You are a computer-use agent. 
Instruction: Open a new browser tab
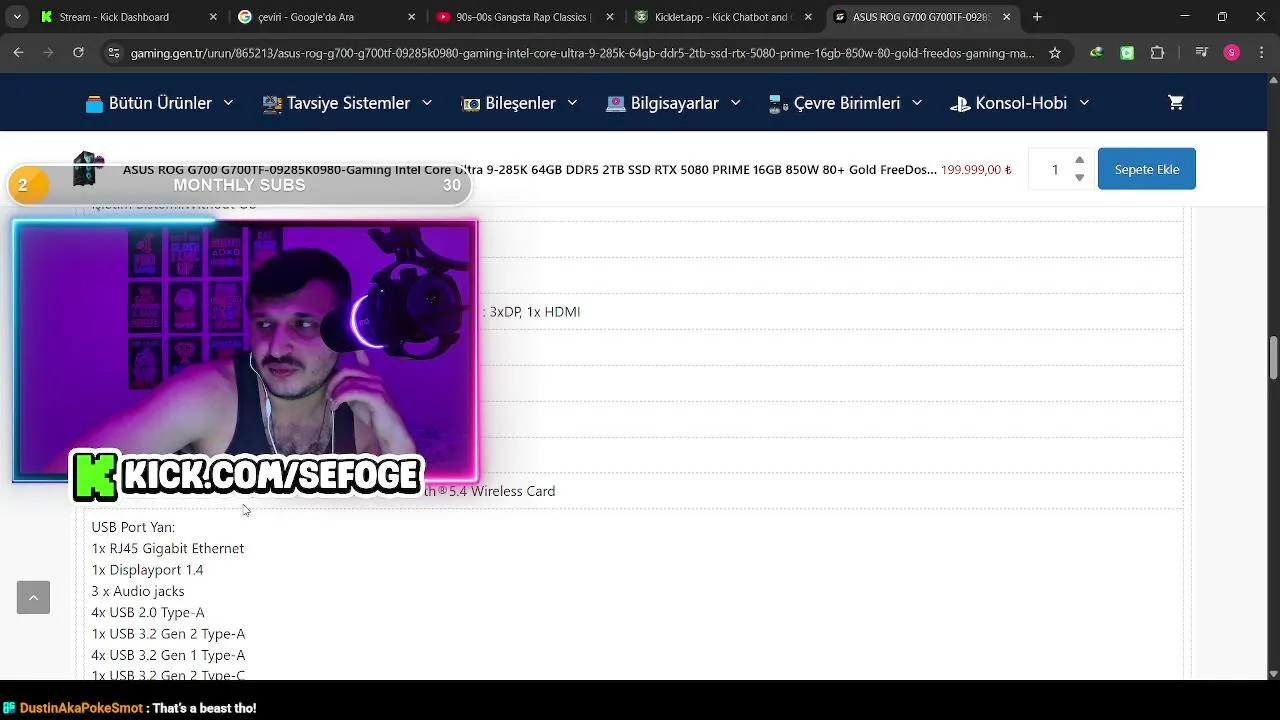[1037, 17]
